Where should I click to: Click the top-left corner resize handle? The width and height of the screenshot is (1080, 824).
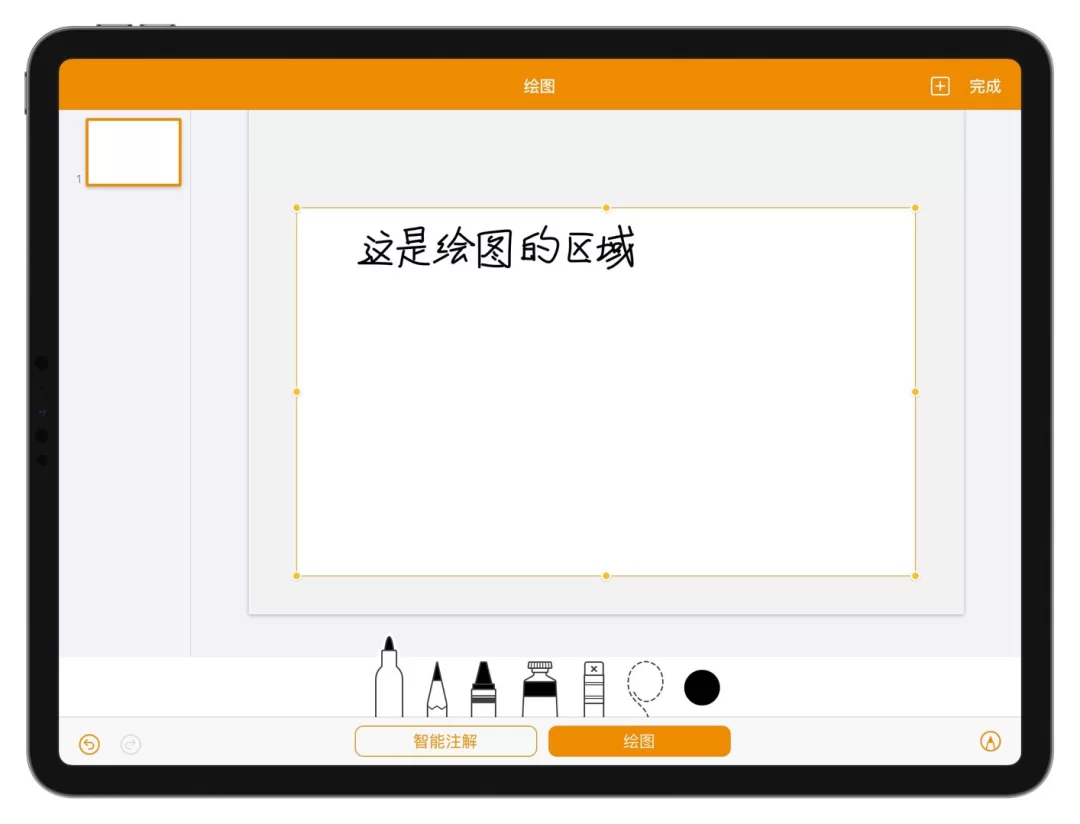(x=297, y=208)
